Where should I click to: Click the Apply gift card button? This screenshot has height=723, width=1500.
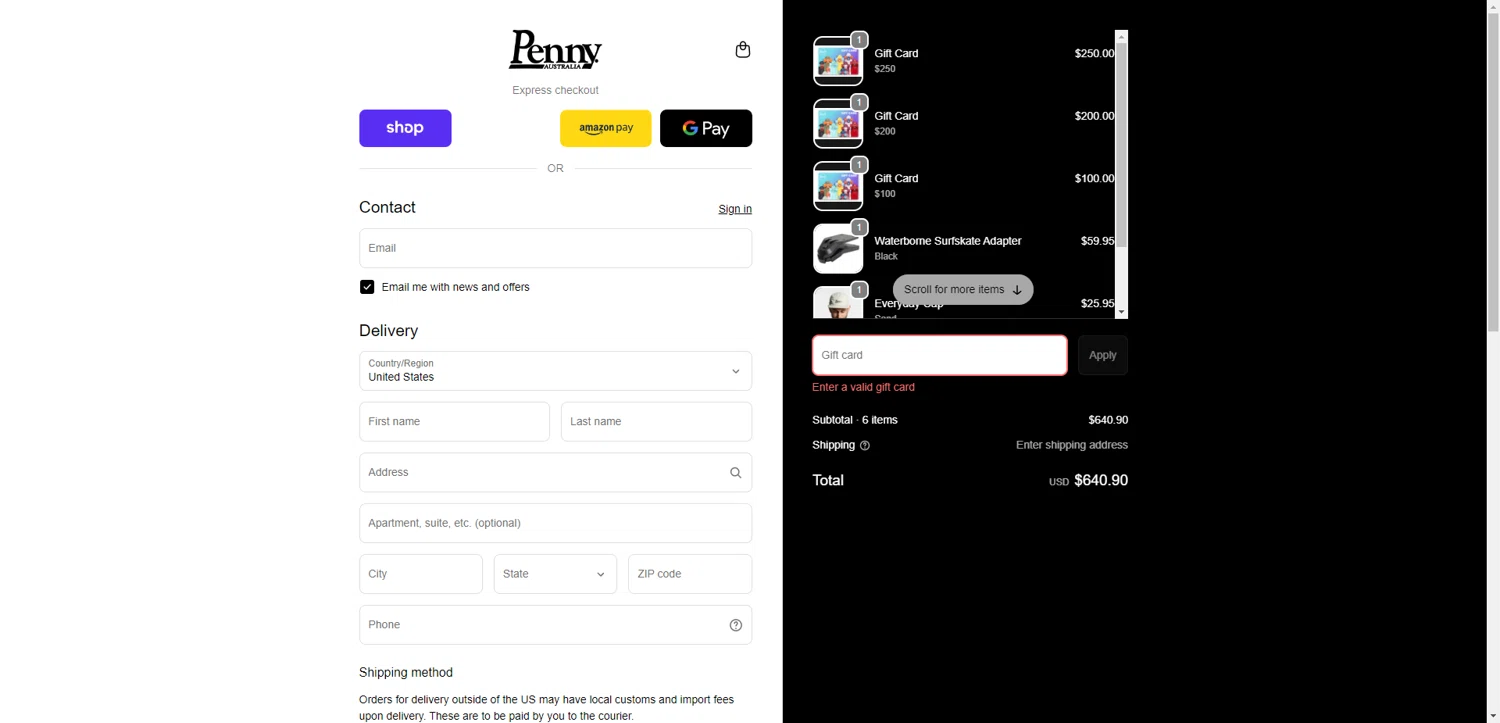1103,355
